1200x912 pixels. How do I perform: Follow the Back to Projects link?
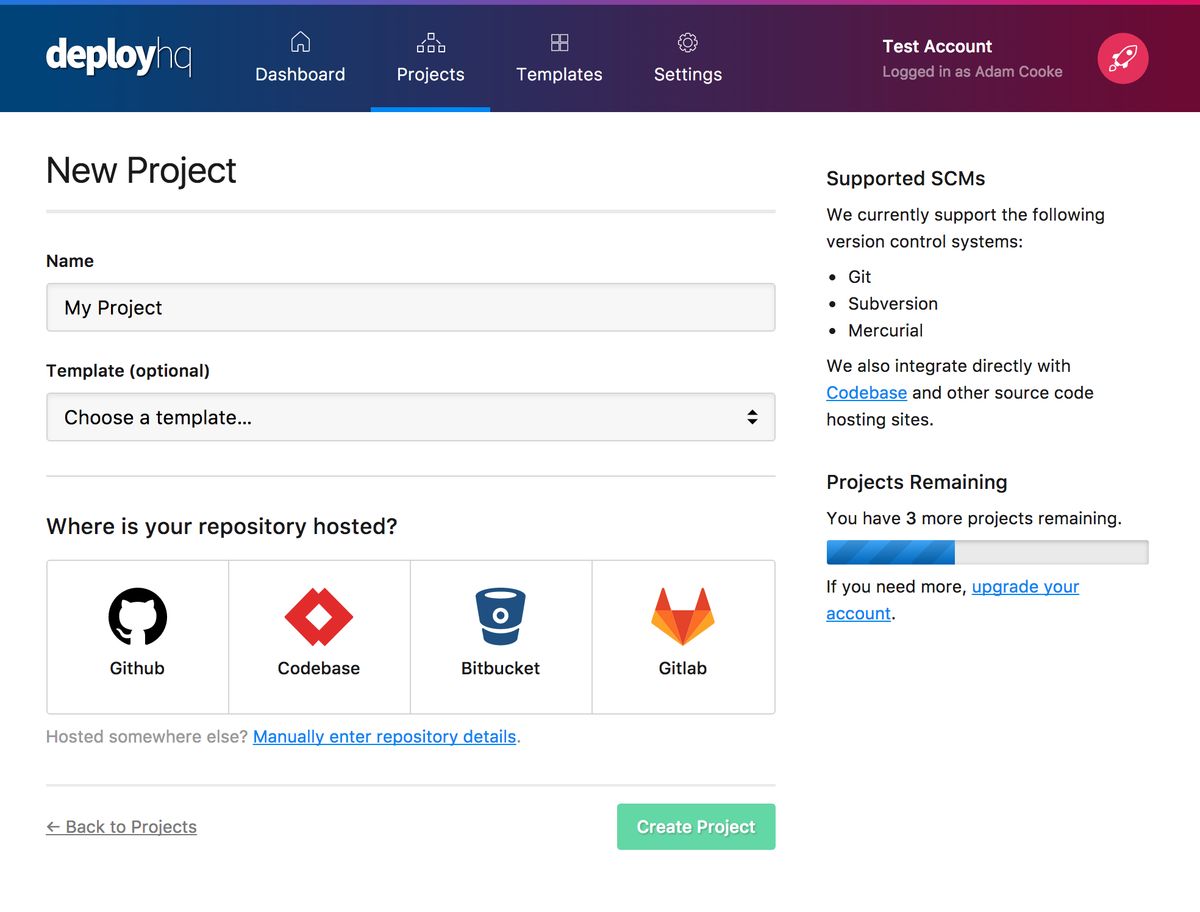click(x=121, y=827)
